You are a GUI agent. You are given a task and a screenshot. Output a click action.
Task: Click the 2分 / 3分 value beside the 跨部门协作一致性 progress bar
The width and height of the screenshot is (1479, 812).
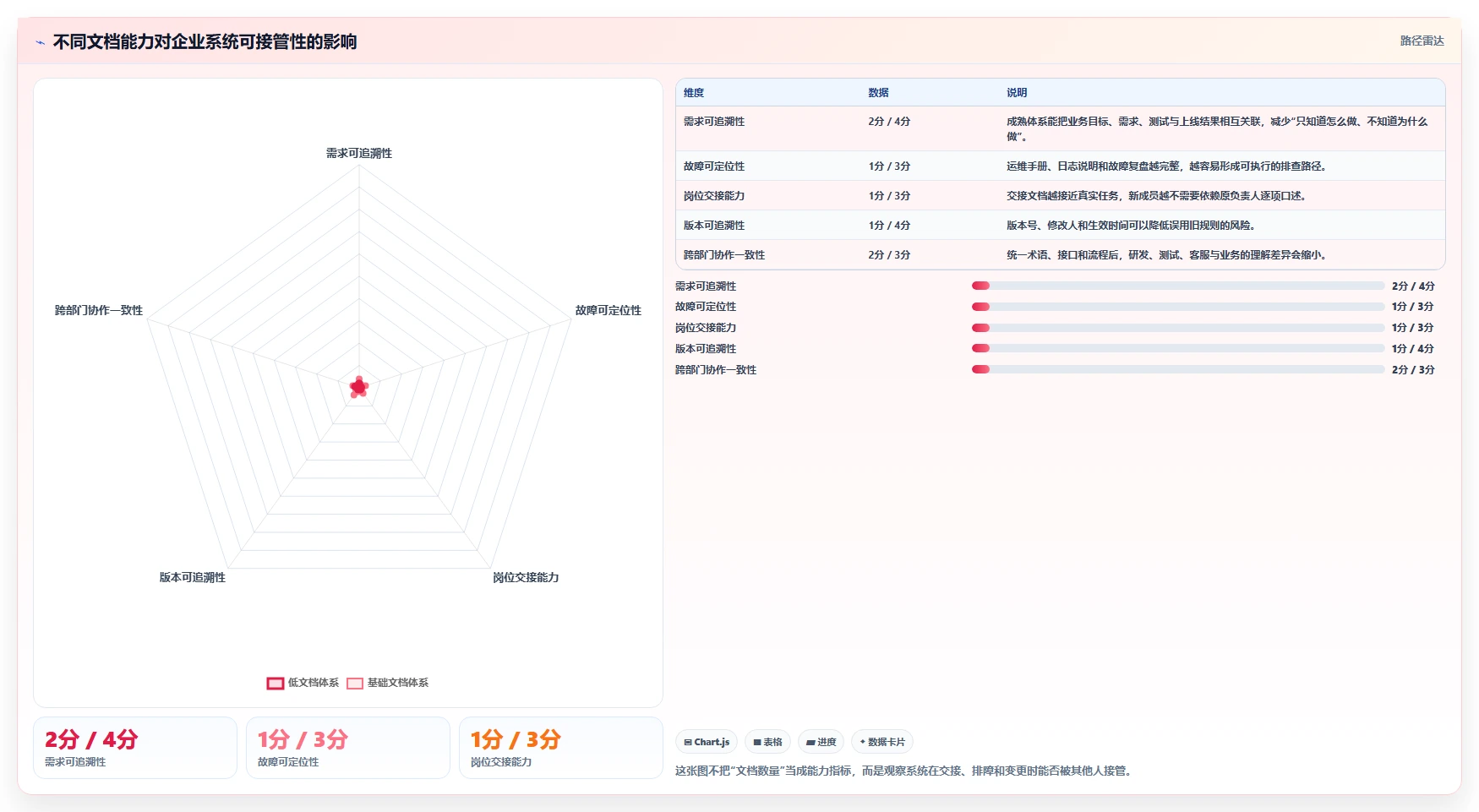click(1413, 370)
